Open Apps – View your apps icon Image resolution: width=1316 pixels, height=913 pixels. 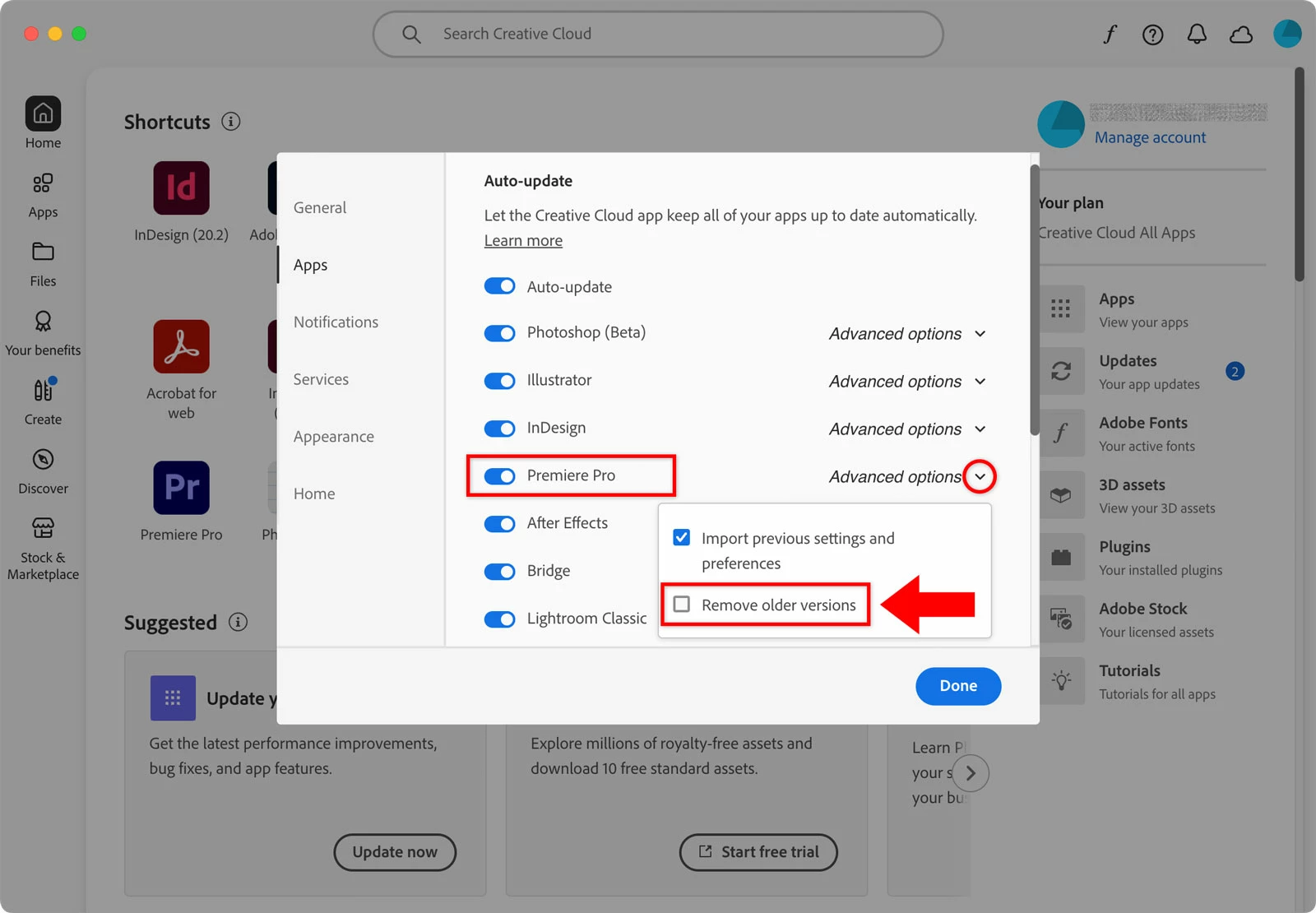click(1061, 309)
